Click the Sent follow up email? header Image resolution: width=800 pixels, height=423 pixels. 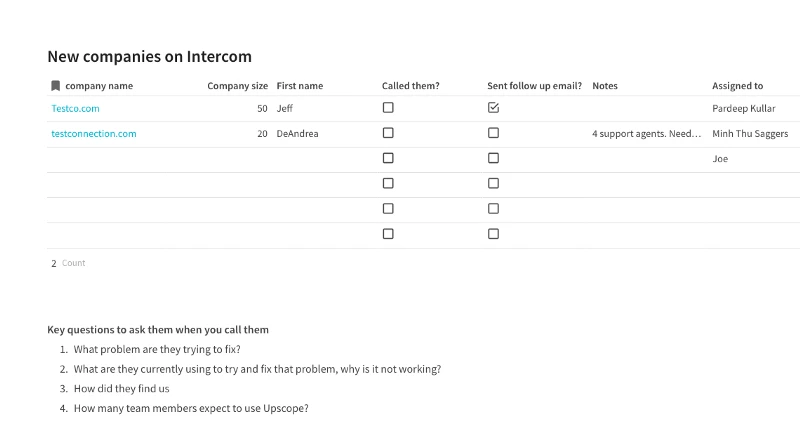pos(534,86)
